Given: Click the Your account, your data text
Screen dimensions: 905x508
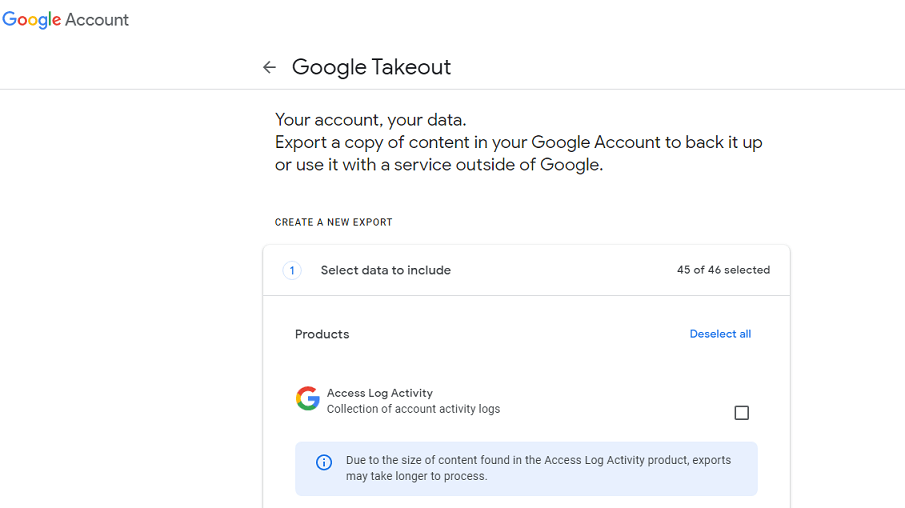Looking at the screenshot, I should pyautogui.click(x=371, y=120).
